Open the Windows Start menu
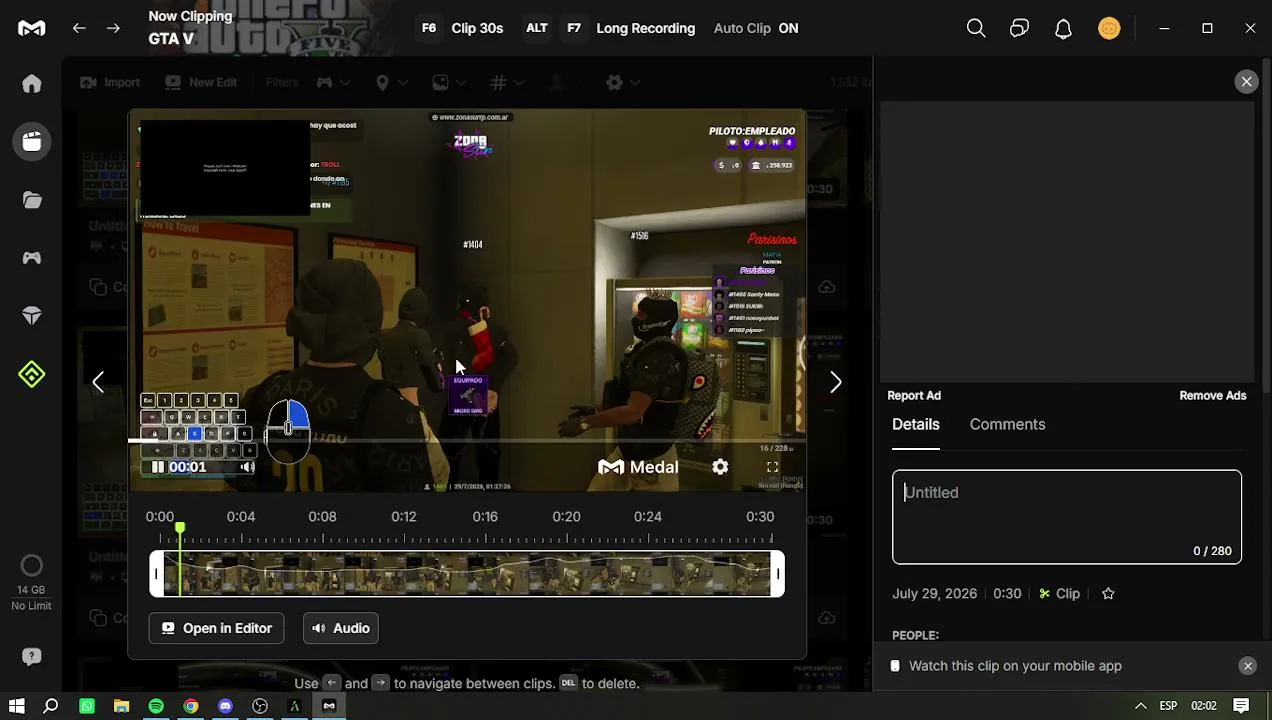This screenshot has height=720, width=1272. (x=16, y=706)
